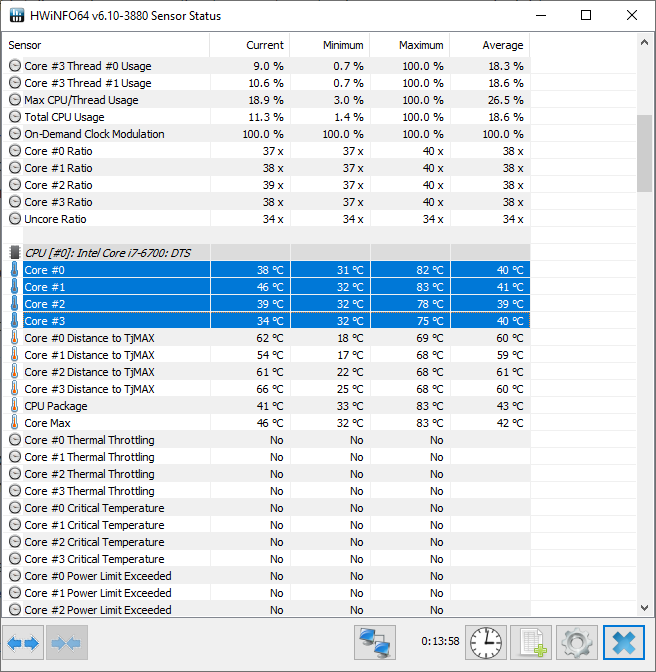
Task: Click clock icon beside Total CPU Usage
Action: [x=15, y=117]
